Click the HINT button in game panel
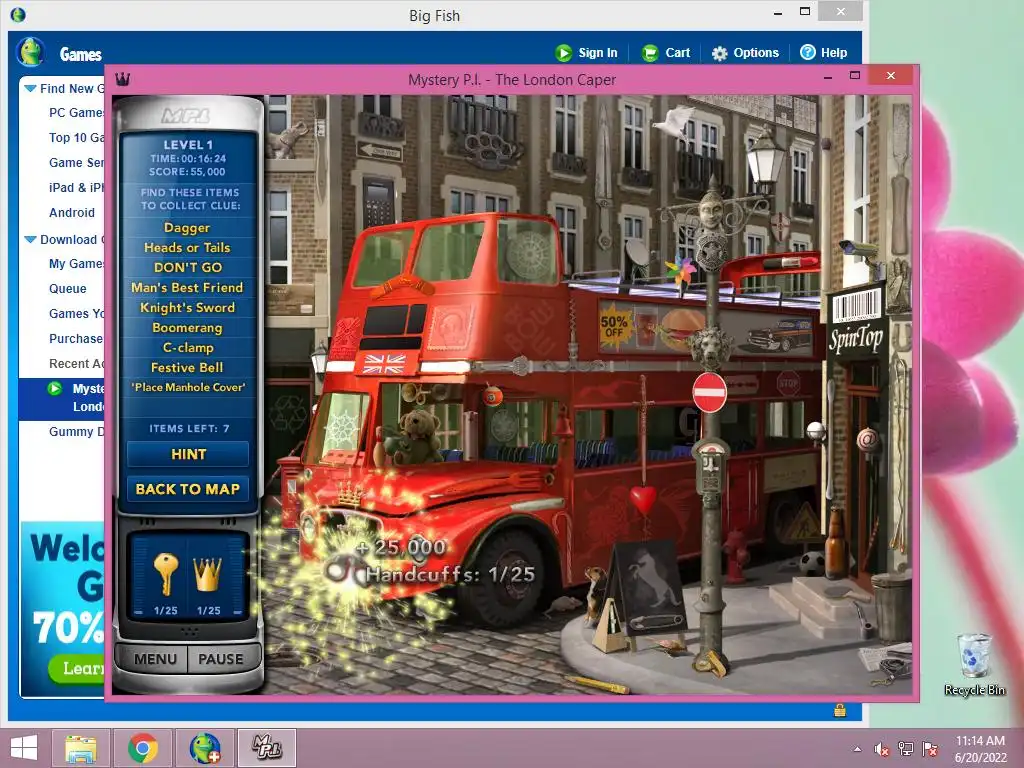 pos(188,454)
